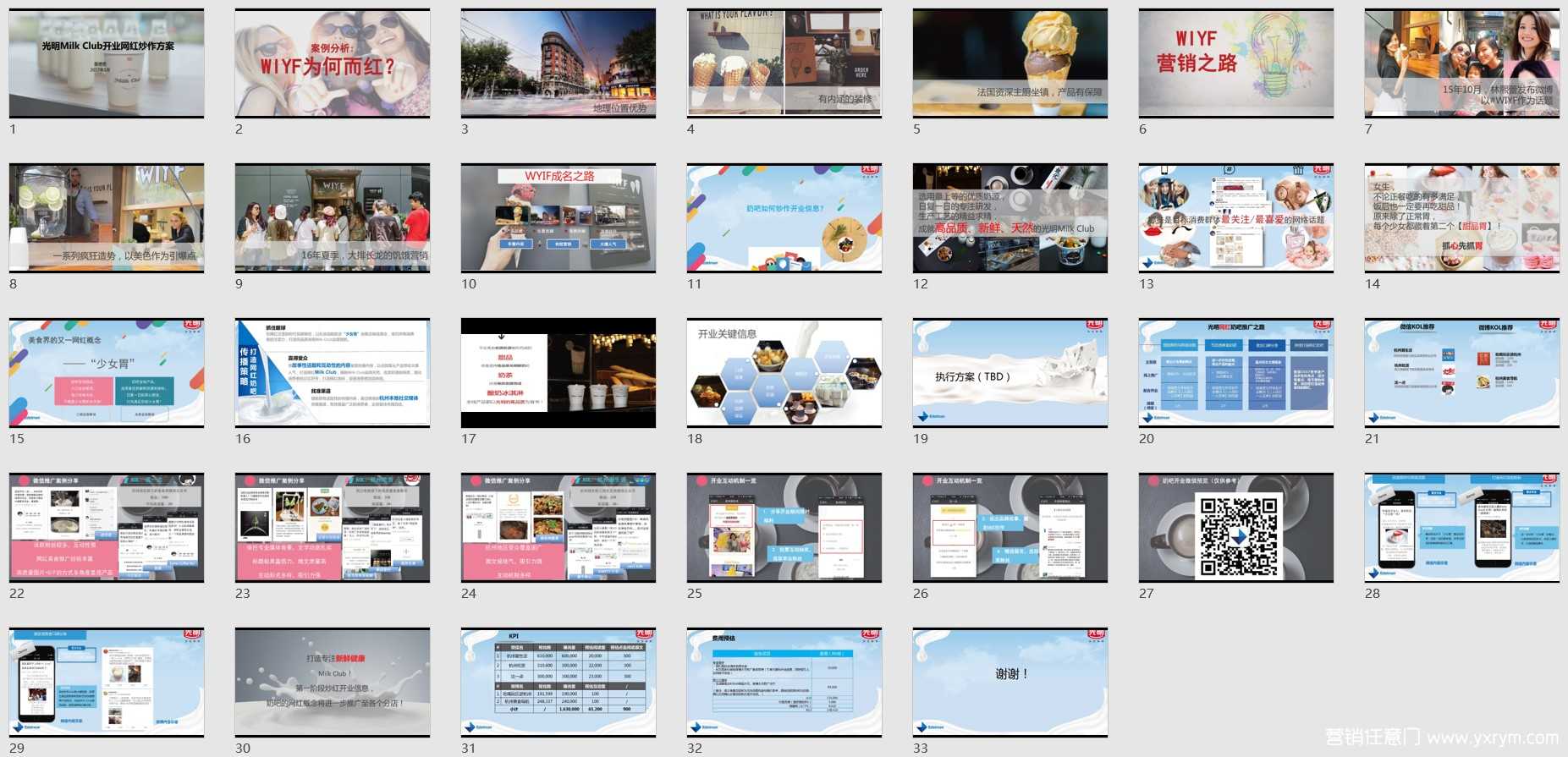Screen dimensions: 1568x757
Task: Click slide 18 titled 开业关键信息 with hexagons
Action: [784, 373]
